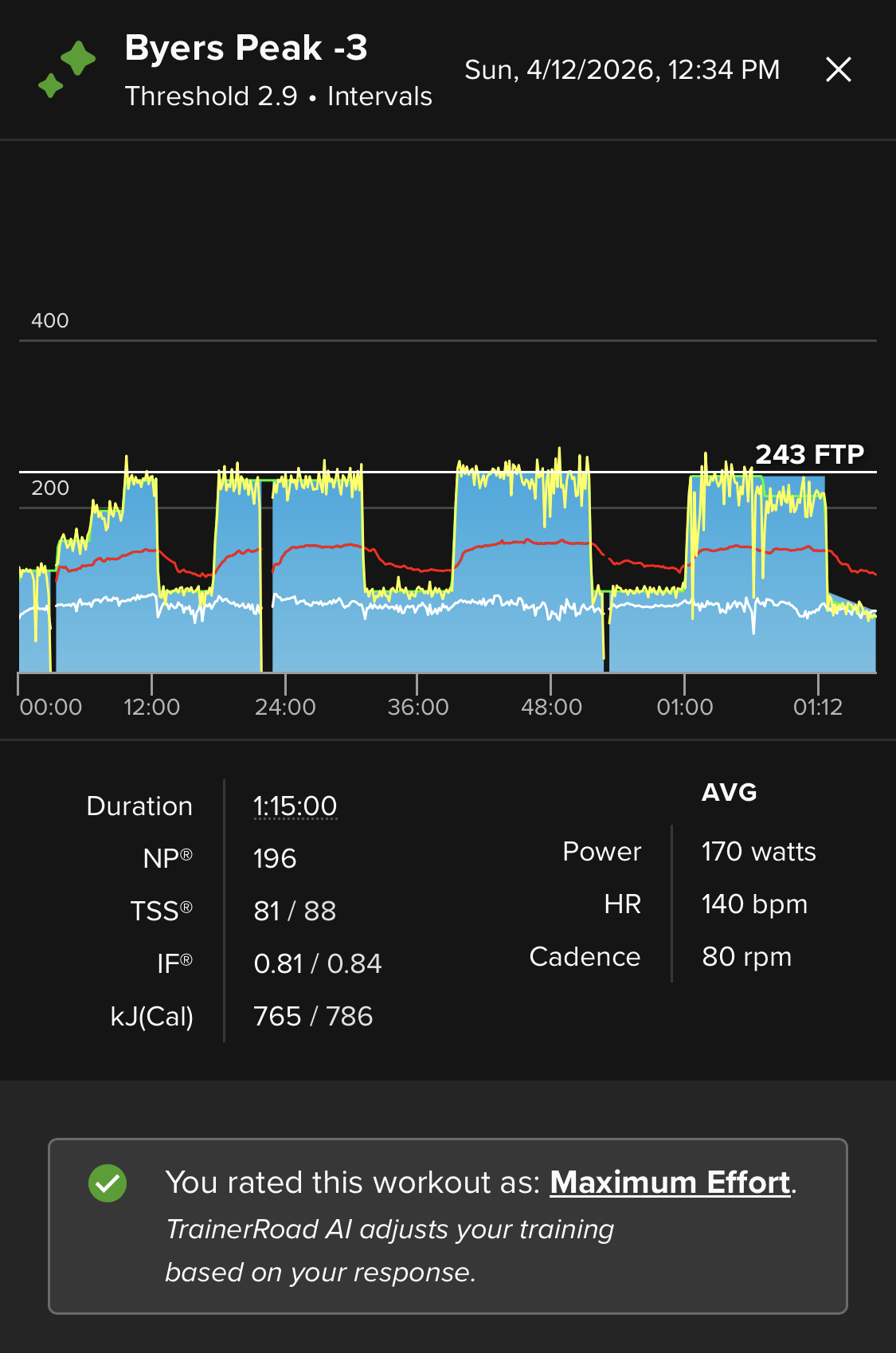This screenshot has width=896, height=1353.
Task: Select the 12:00 marker on the time axis
Action: pyautogui.click(x=151, y=707)
